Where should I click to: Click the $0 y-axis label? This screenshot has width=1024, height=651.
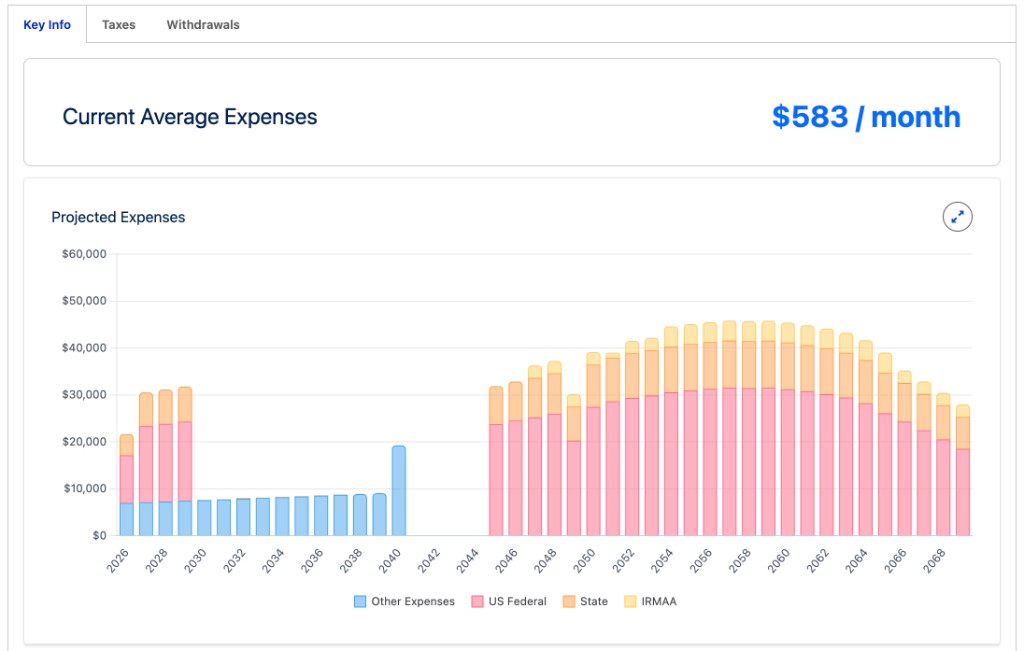(x=99, y=535)
